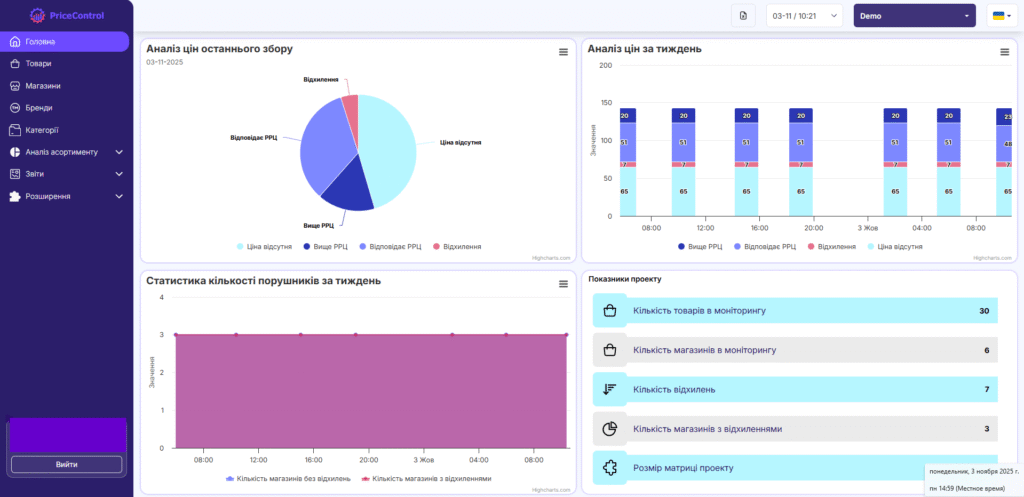1024x497 pixels.
Task: Open the Ukrainian flag language selector
Action: click(1001, 16)
